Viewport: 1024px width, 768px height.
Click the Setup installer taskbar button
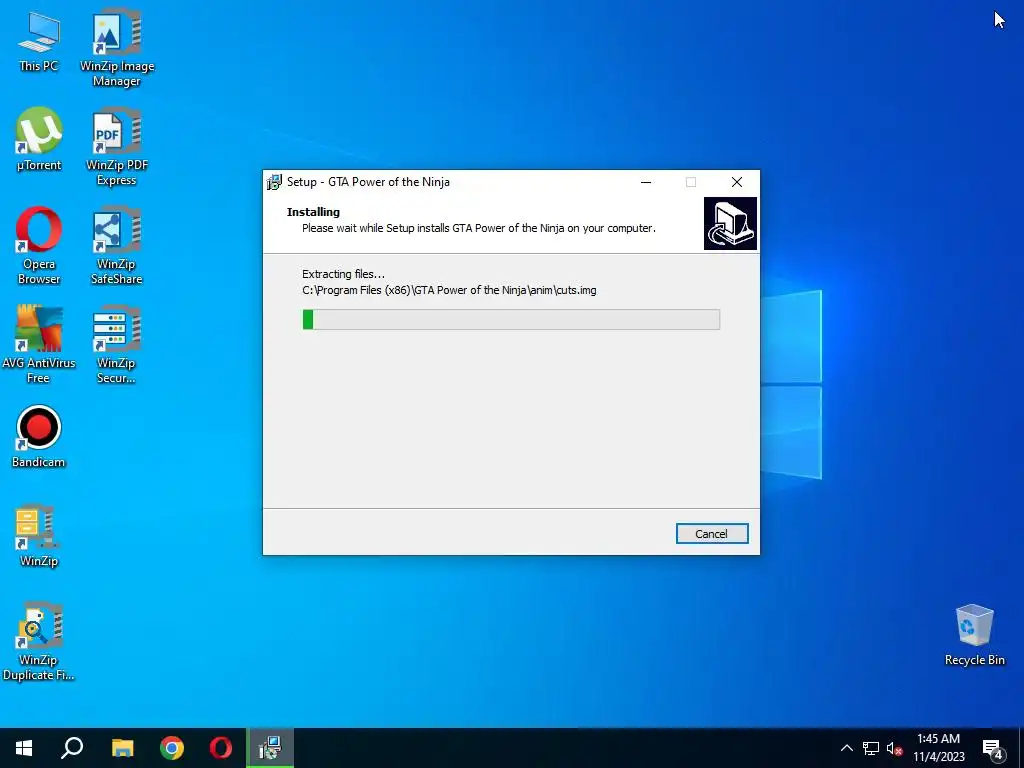270,748
